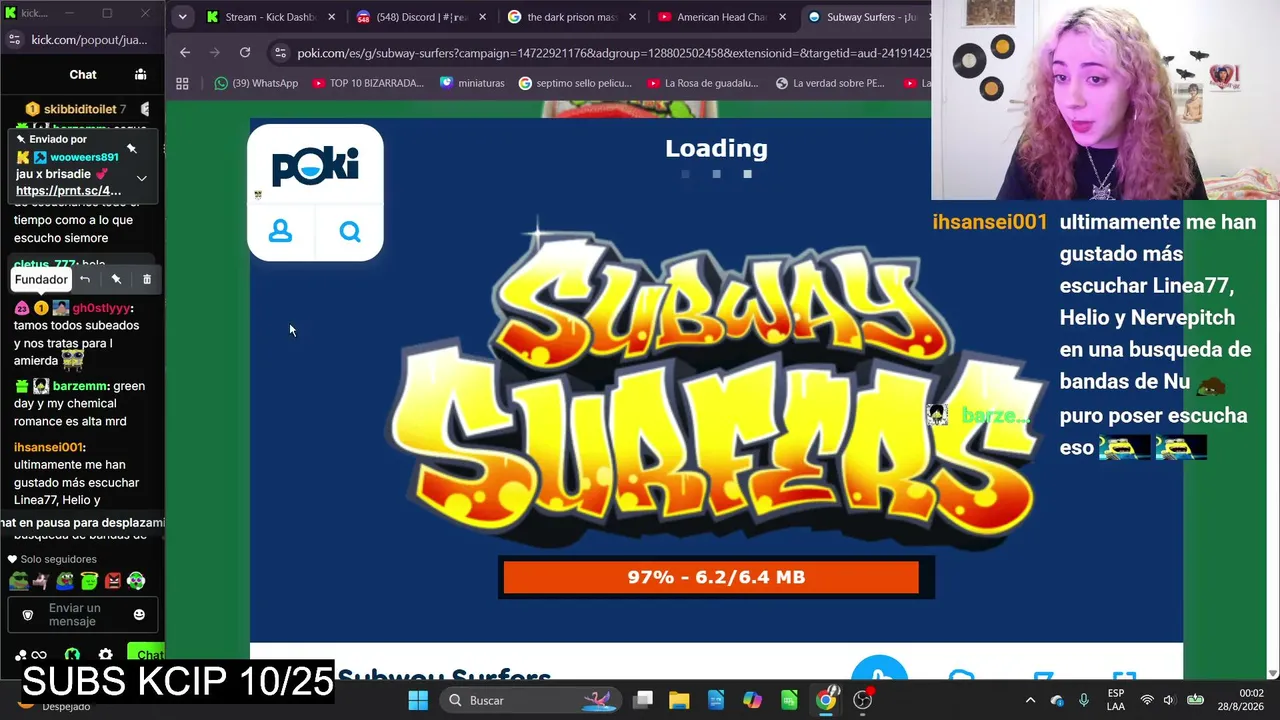Unpin the pinned chat message
This screenshot has height=720, width=1280.
click(x=132, y=148)
